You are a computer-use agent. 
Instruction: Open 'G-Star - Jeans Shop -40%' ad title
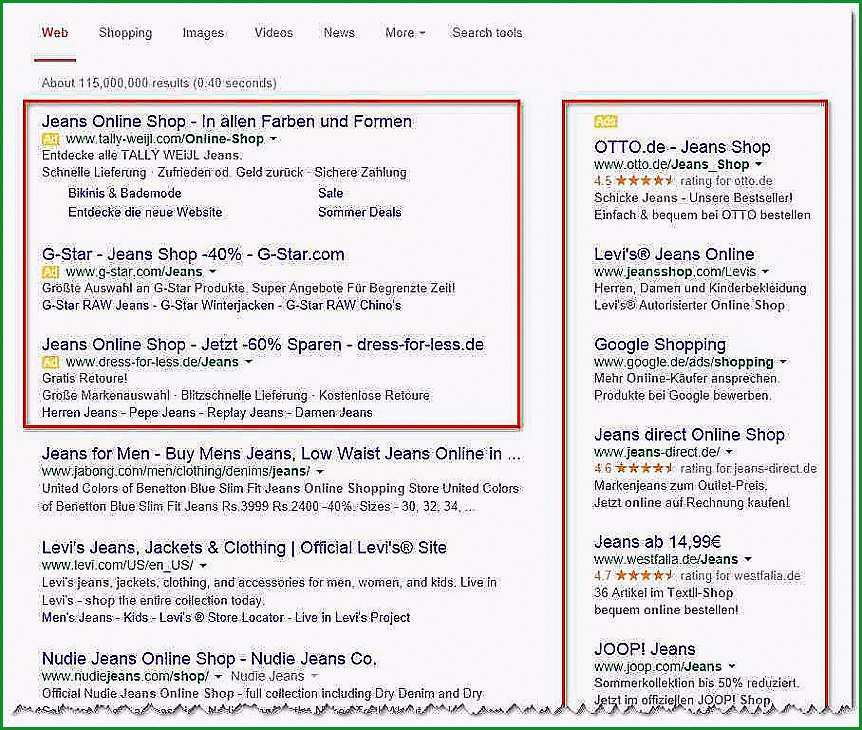[x=193, y=255]
